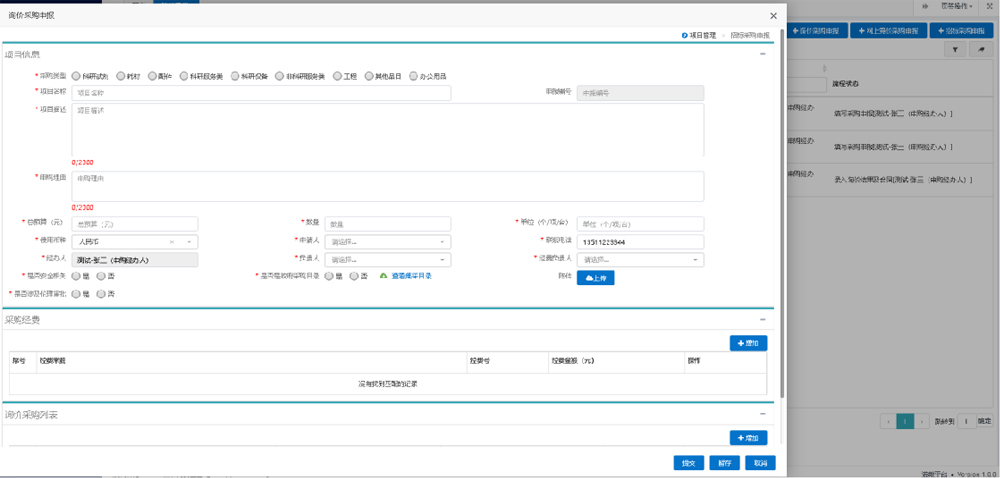Select the 科研试剂 purchase type radio
The width and height of the screenshot is (1000, 478).
76,76
